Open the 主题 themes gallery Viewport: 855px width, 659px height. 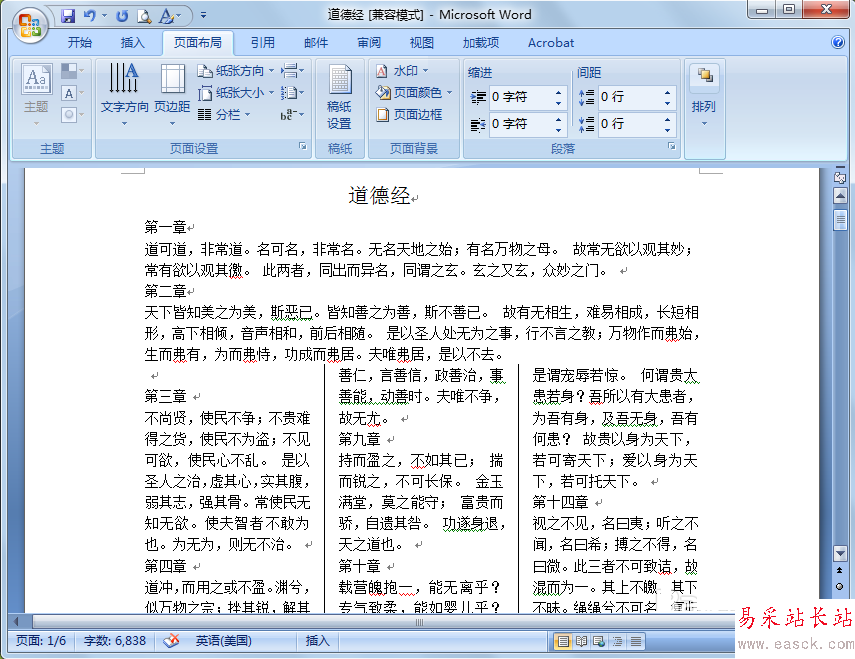coord(37,94)
